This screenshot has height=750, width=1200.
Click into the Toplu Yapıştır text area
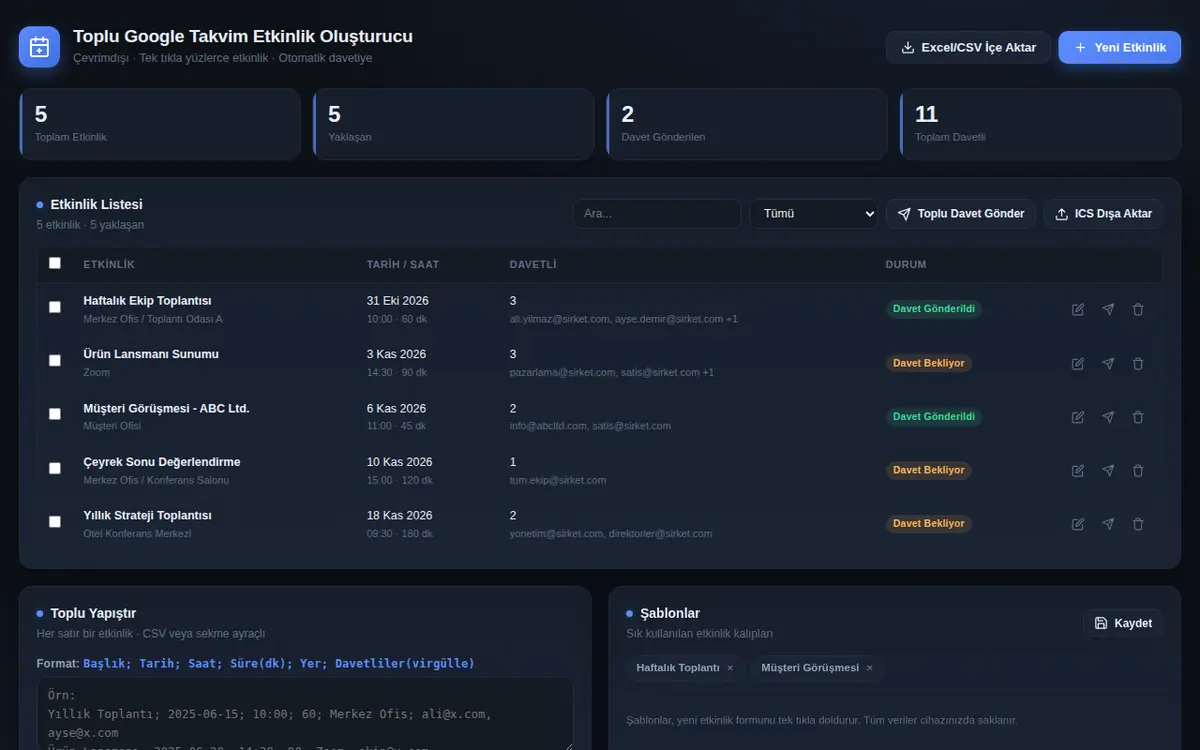click(305, 714)
